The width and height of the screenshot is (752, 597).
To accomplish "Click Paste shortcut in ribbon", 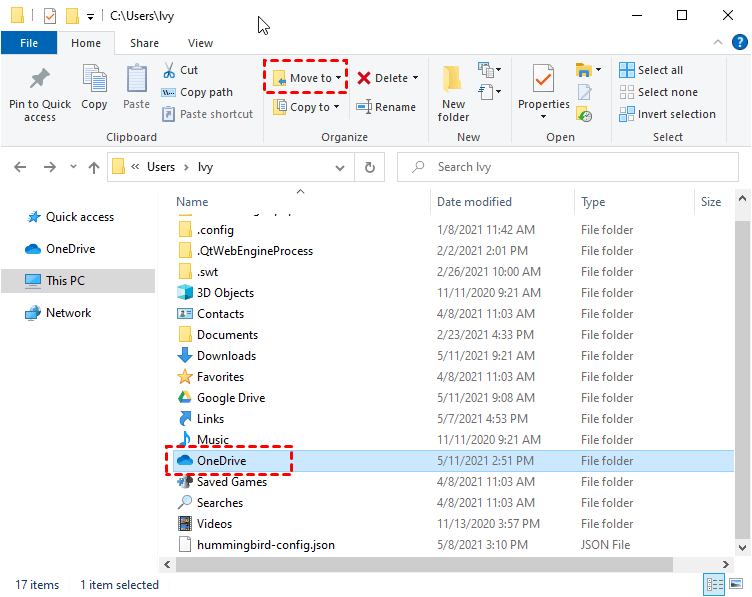I will coord(207,114).
